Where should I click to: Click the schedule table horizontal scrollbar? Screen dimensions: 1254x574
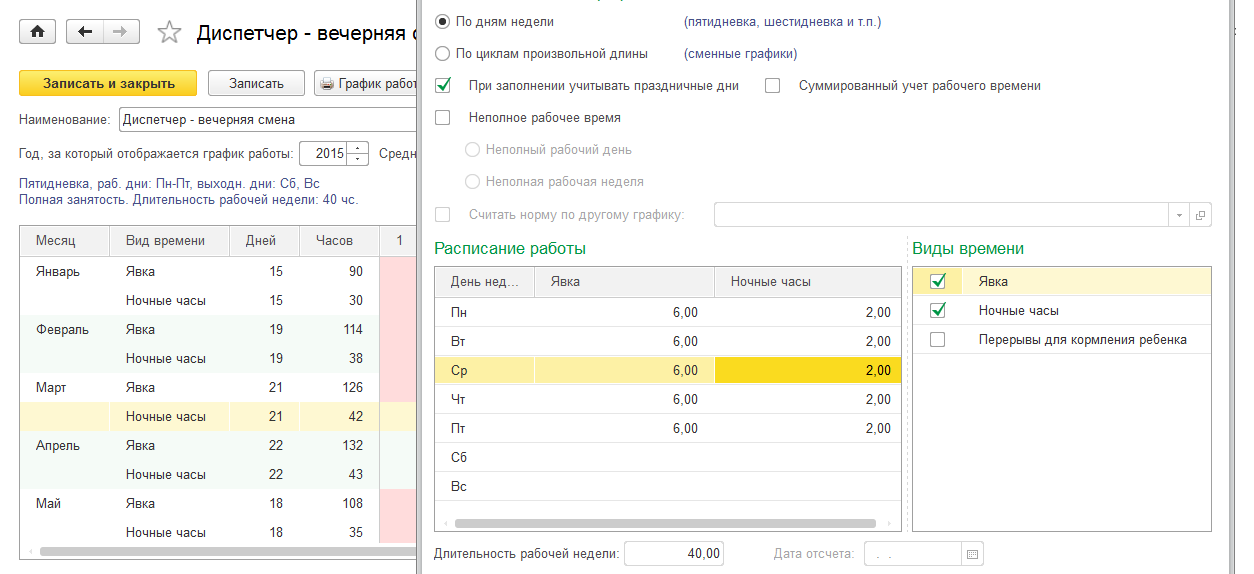[665, 523]
